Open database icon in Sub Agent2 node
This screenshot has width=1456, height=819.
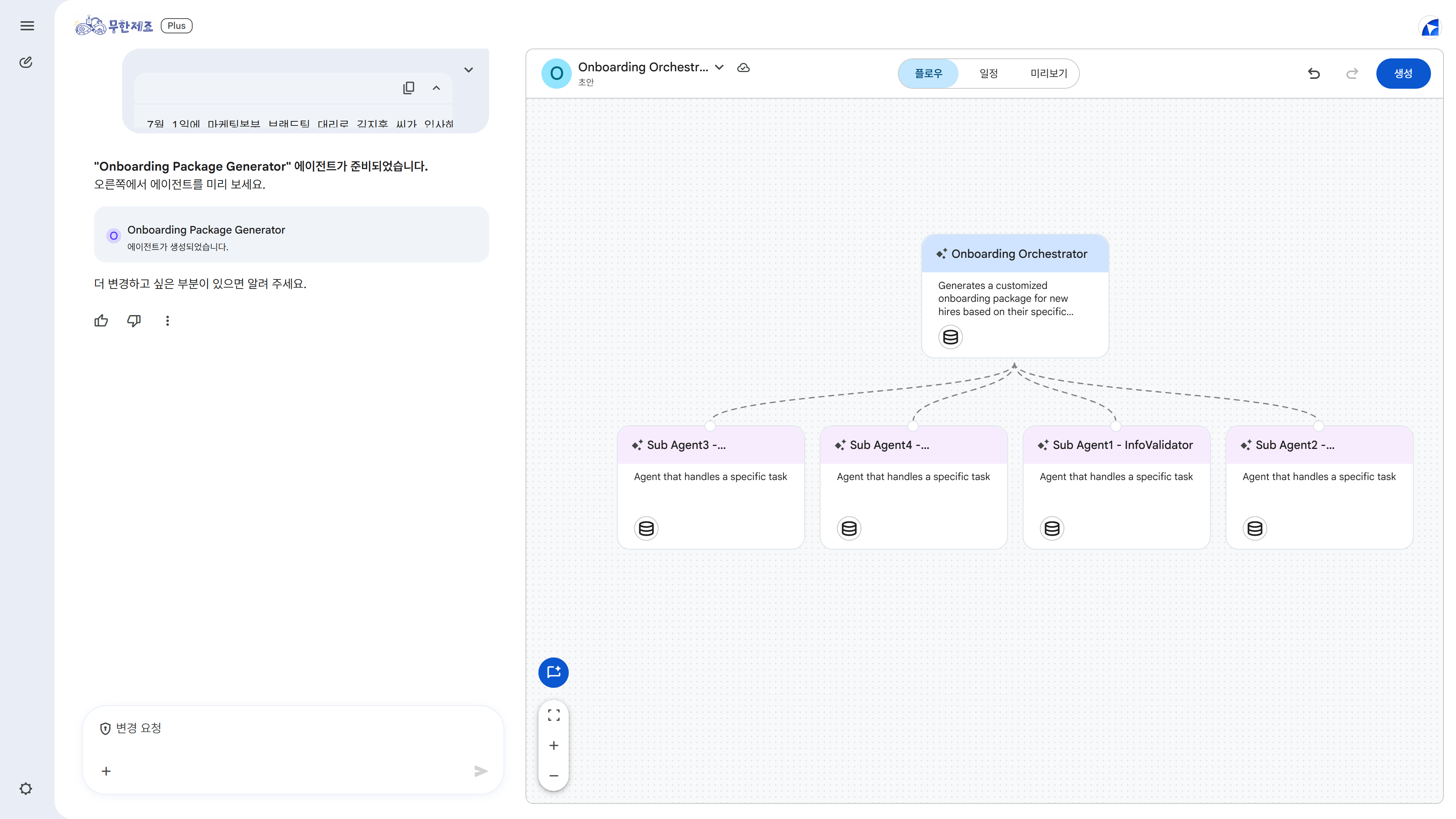pos(1255,529)
